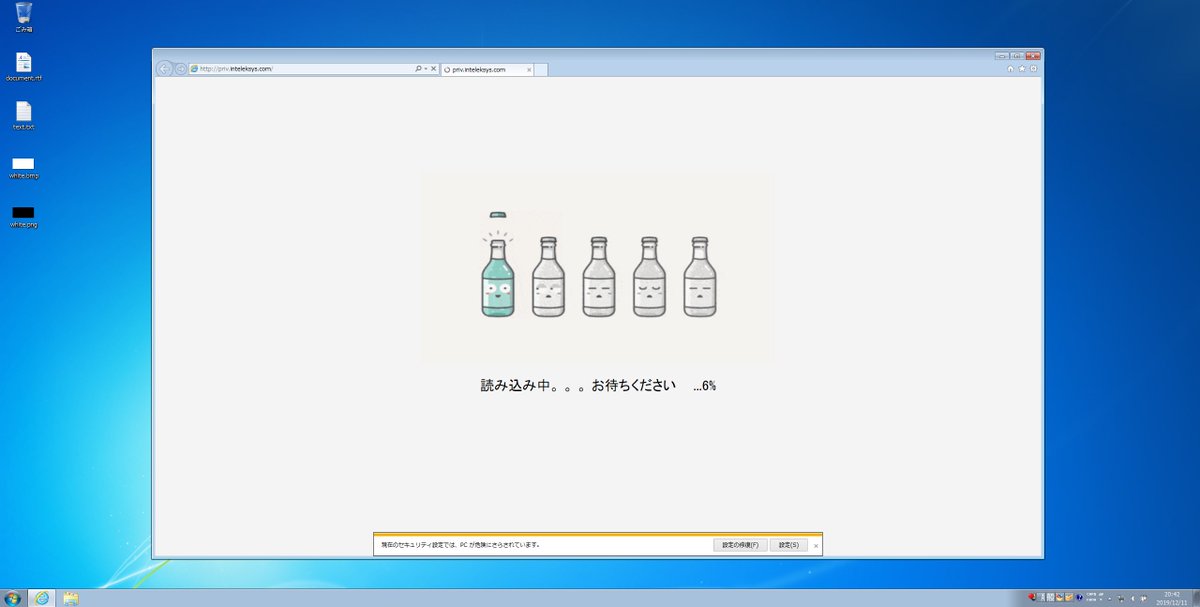Click the 設定の修復(F) button
This screenshot has width=1200, height=607.
tap(740, 545)
